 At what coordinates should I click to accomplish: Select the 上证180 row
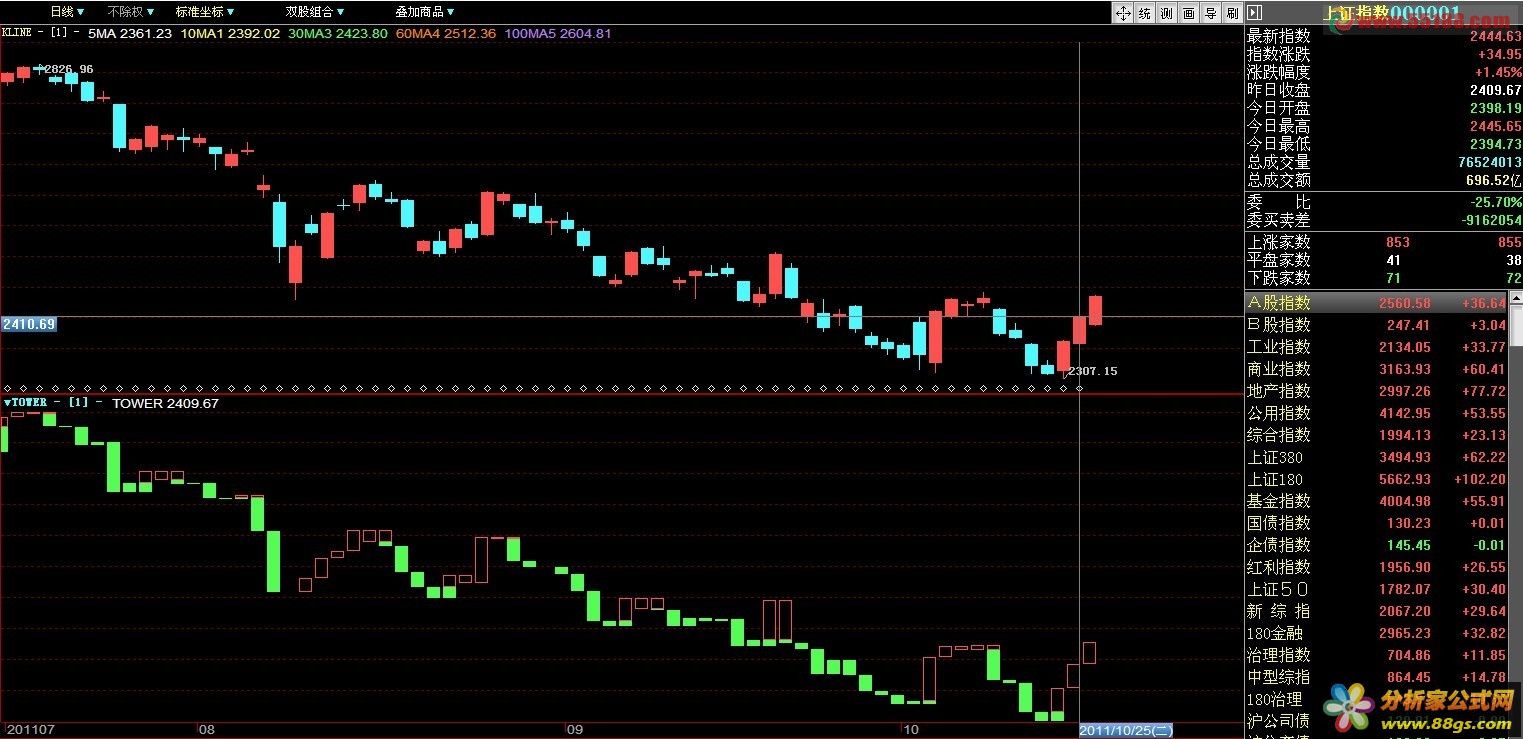(x=1376, y=479)
